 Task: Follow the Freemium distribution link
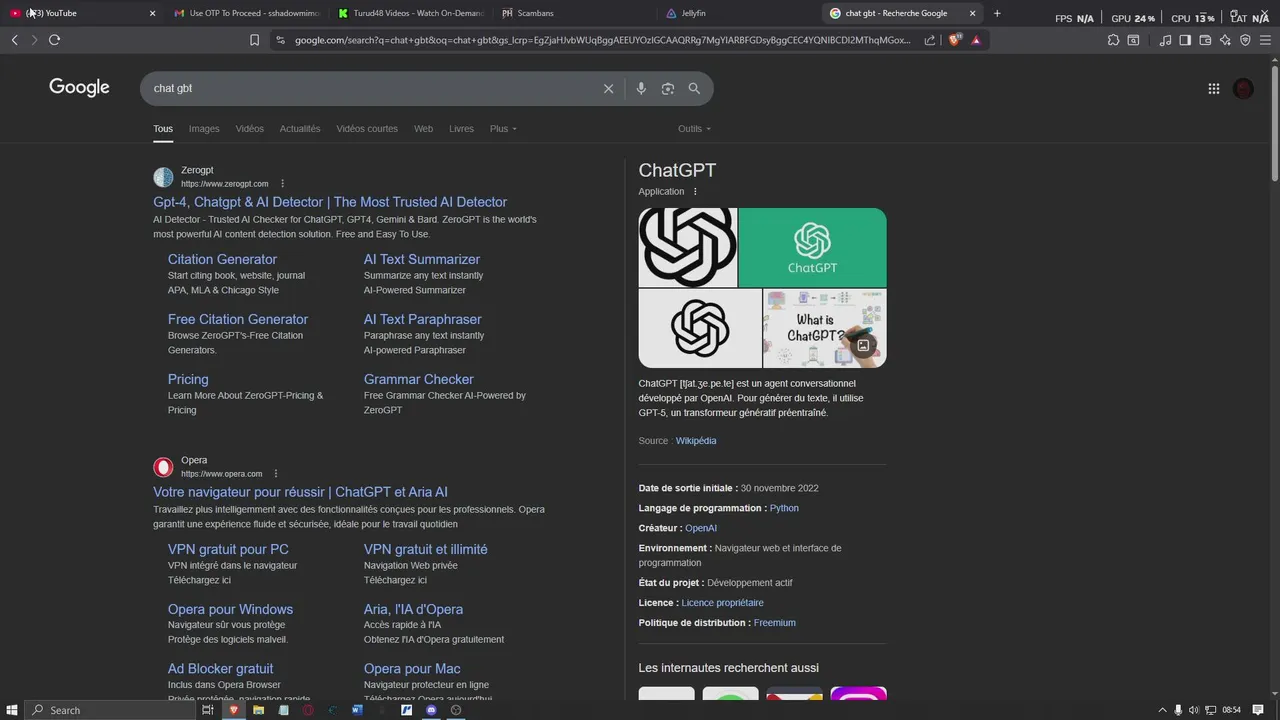(x=775, y=623)
